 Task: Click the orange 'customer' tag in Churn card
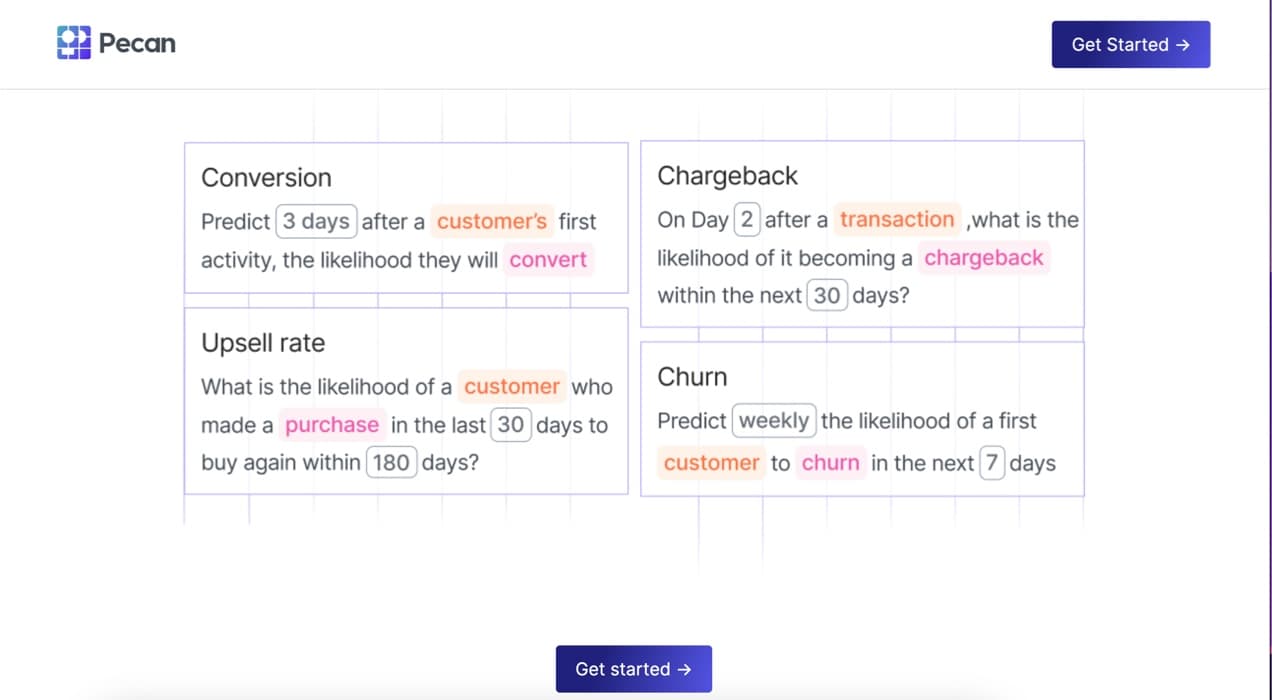711,462
